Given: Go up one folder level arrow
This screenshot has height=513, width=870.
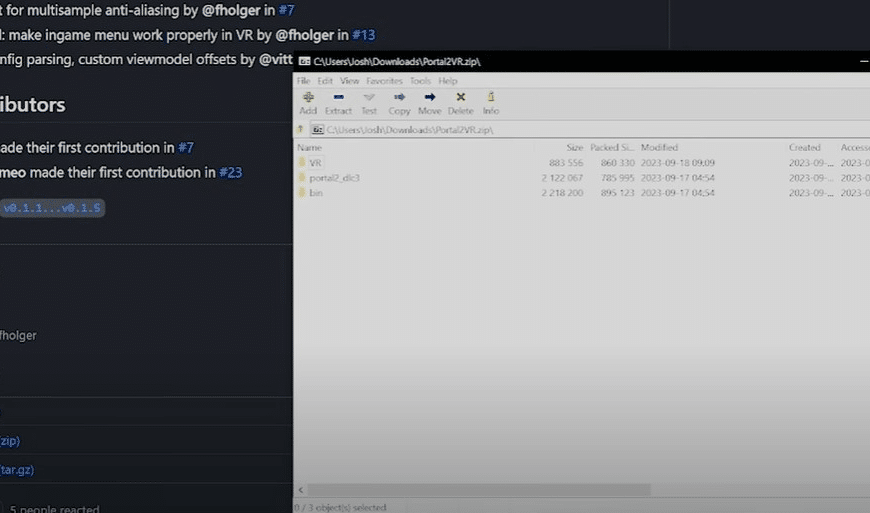Looking at the screenshot, I should (x=300, y=129).
